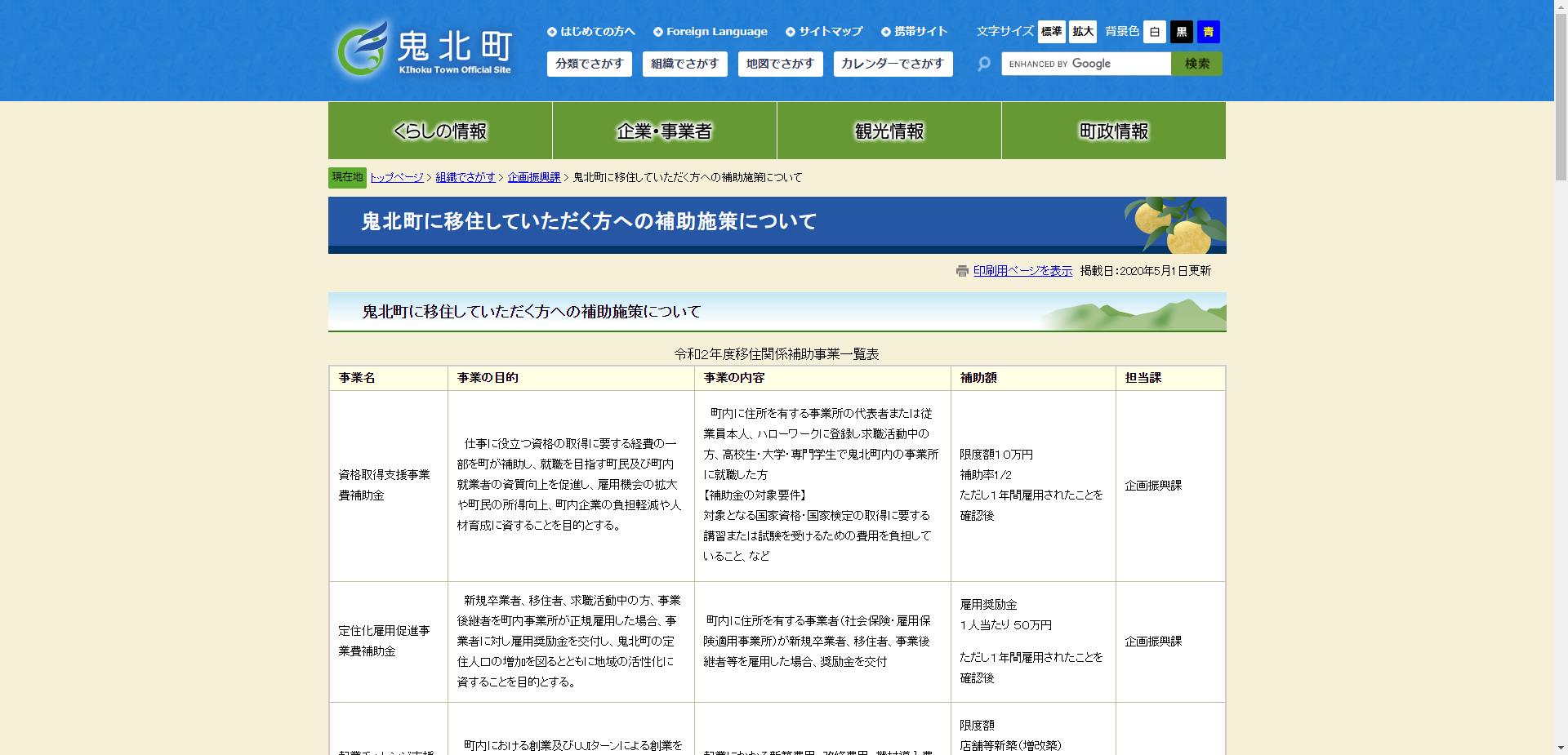Open the 印刷用ページを表示 print link
The image size is (1568, 755).
(x=1022, y=270)
